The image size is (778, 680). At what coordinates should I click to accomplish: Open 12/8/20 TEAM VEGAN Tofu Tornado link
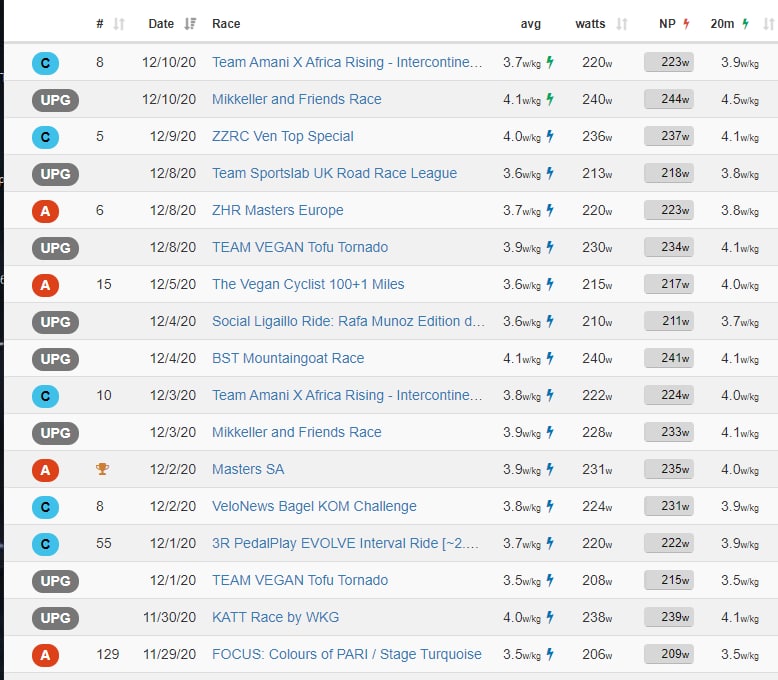click(x=300, y=247)
